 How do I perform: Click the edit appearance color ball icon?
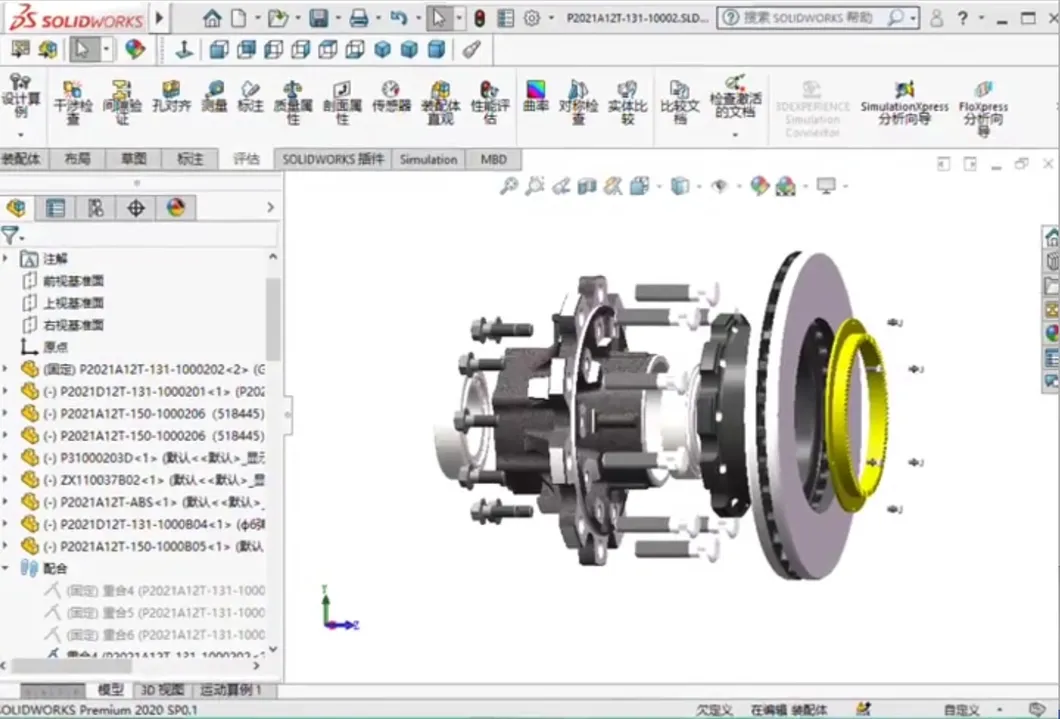pyautogui.click(x=135, y=49)
